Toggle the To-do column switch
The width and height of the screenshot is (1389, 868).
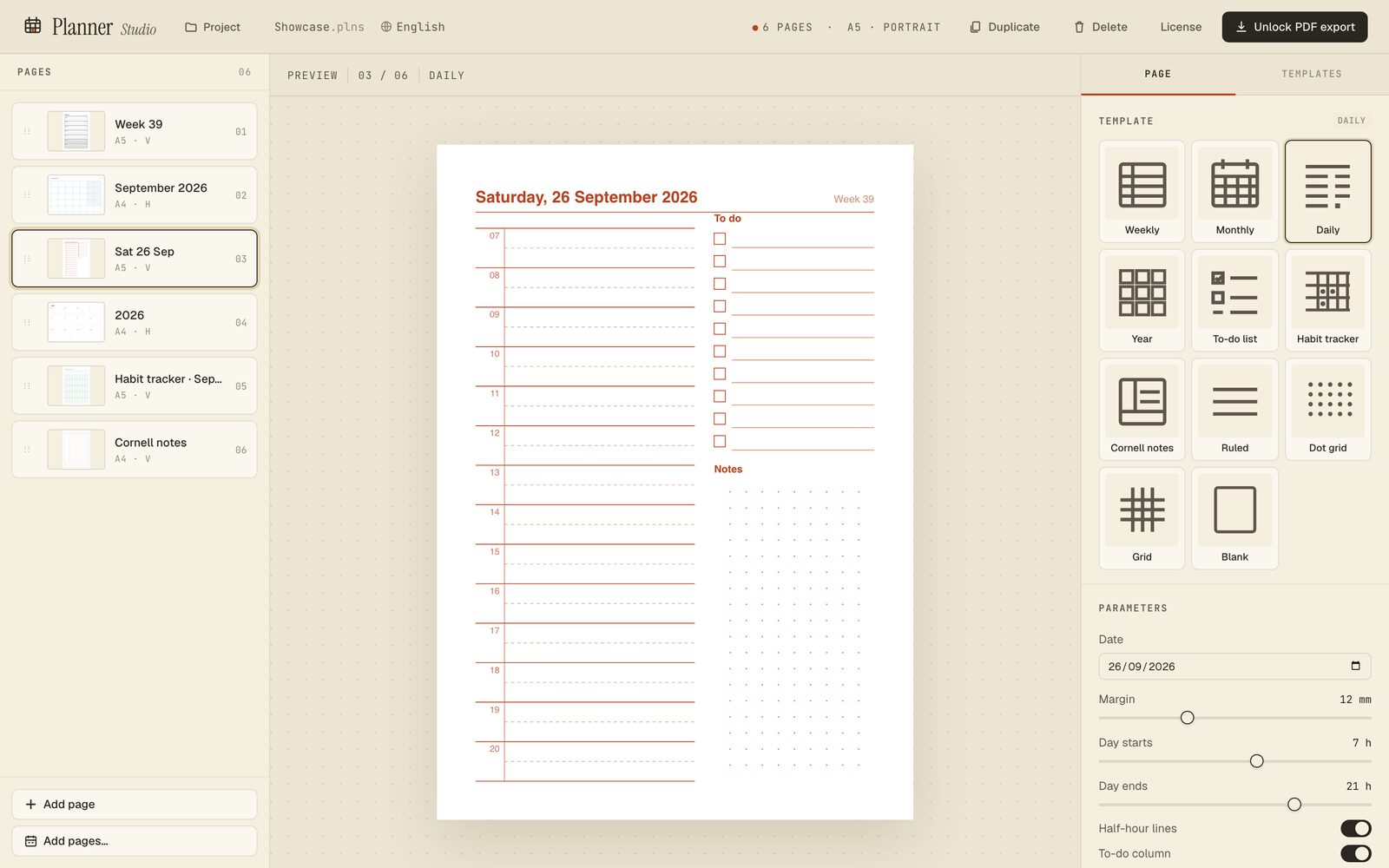(1355, 853)
